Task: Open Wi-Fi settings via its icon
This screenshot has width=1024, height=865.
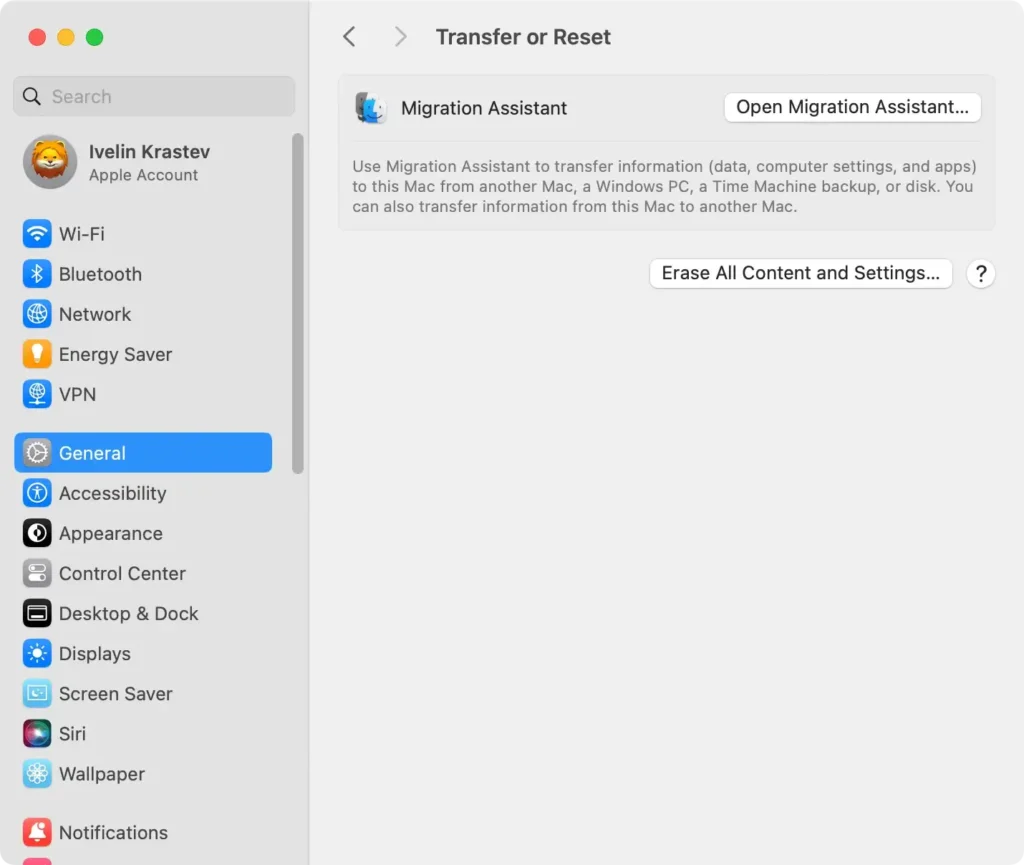Action: coord(37,234)
